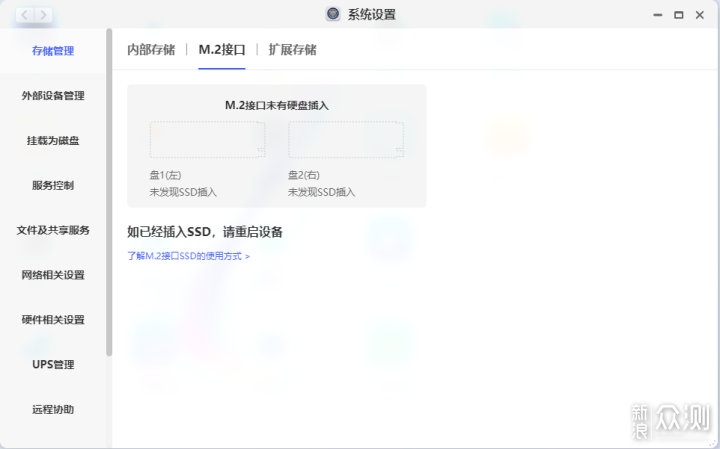
Task: Switch to the 内部存储 tab
Action: [151, 50]
